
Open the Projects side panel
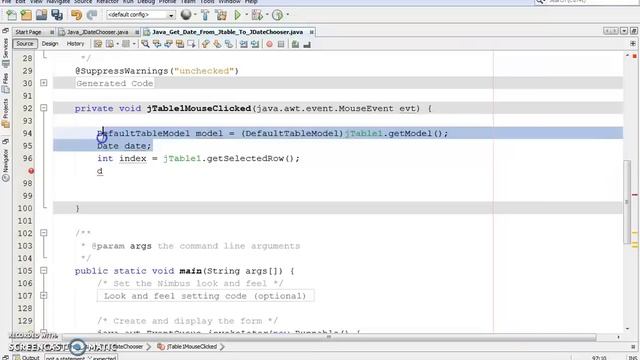tap(5, 113)
